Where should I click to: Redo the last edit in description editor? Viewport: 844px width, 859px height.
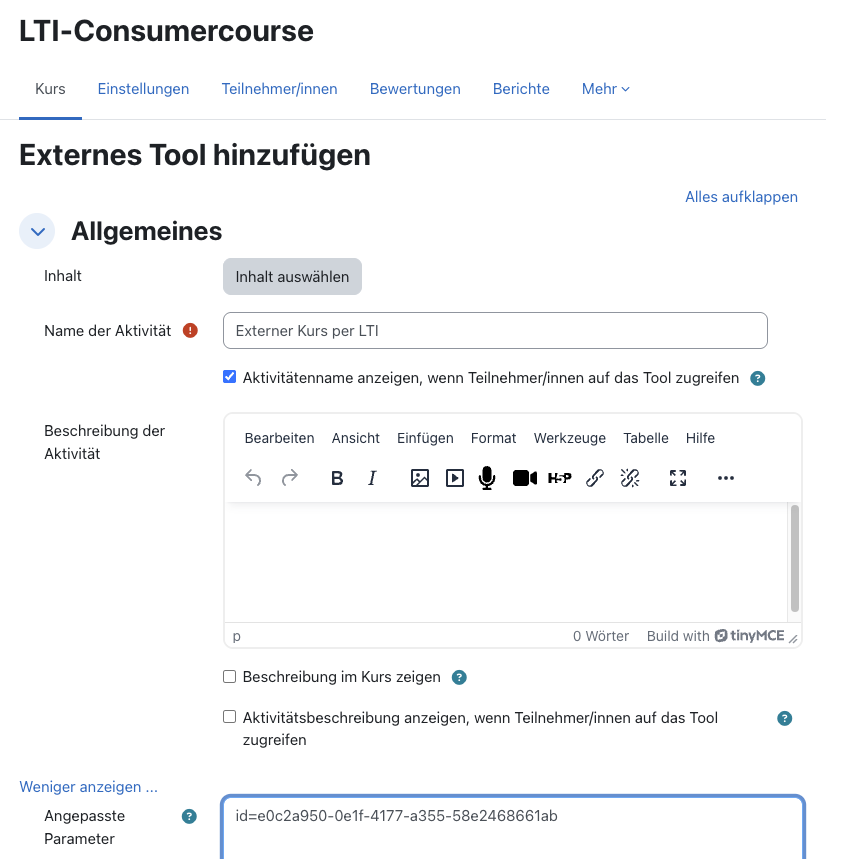tap(289, 478)
